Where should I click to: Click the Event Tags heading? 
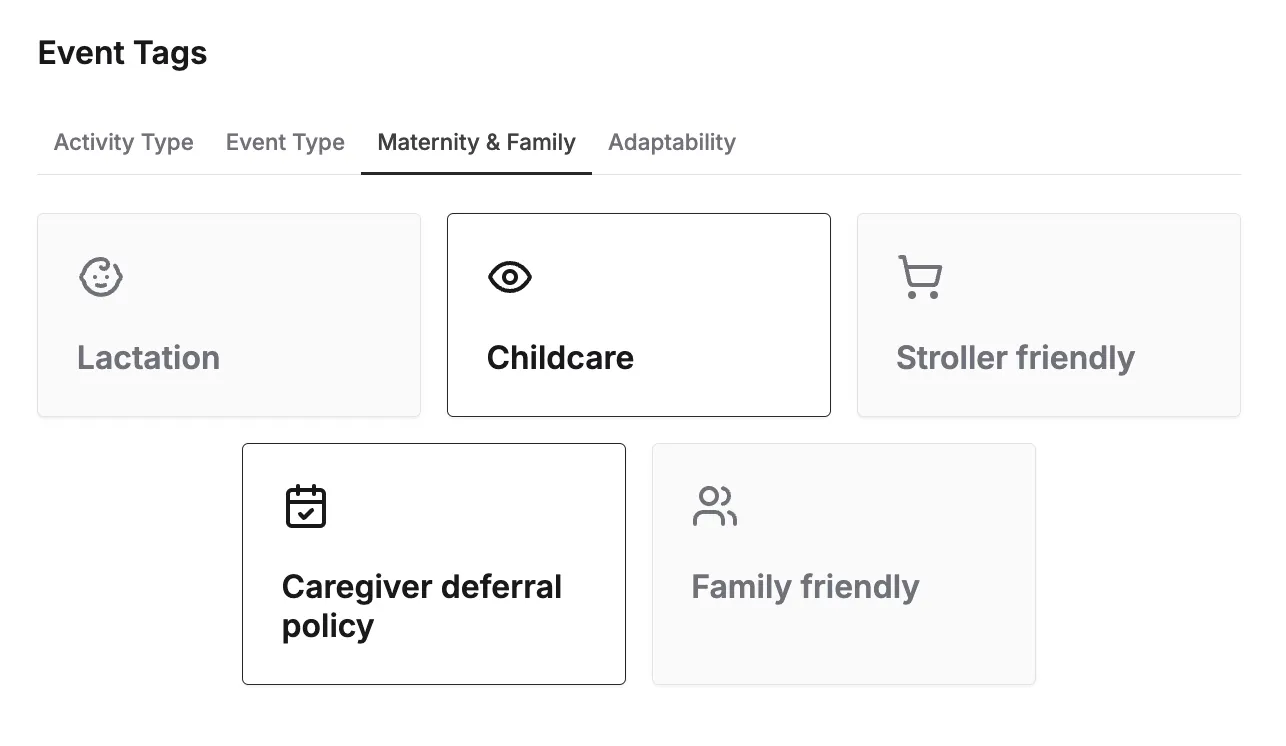click(x=123, y=53)
